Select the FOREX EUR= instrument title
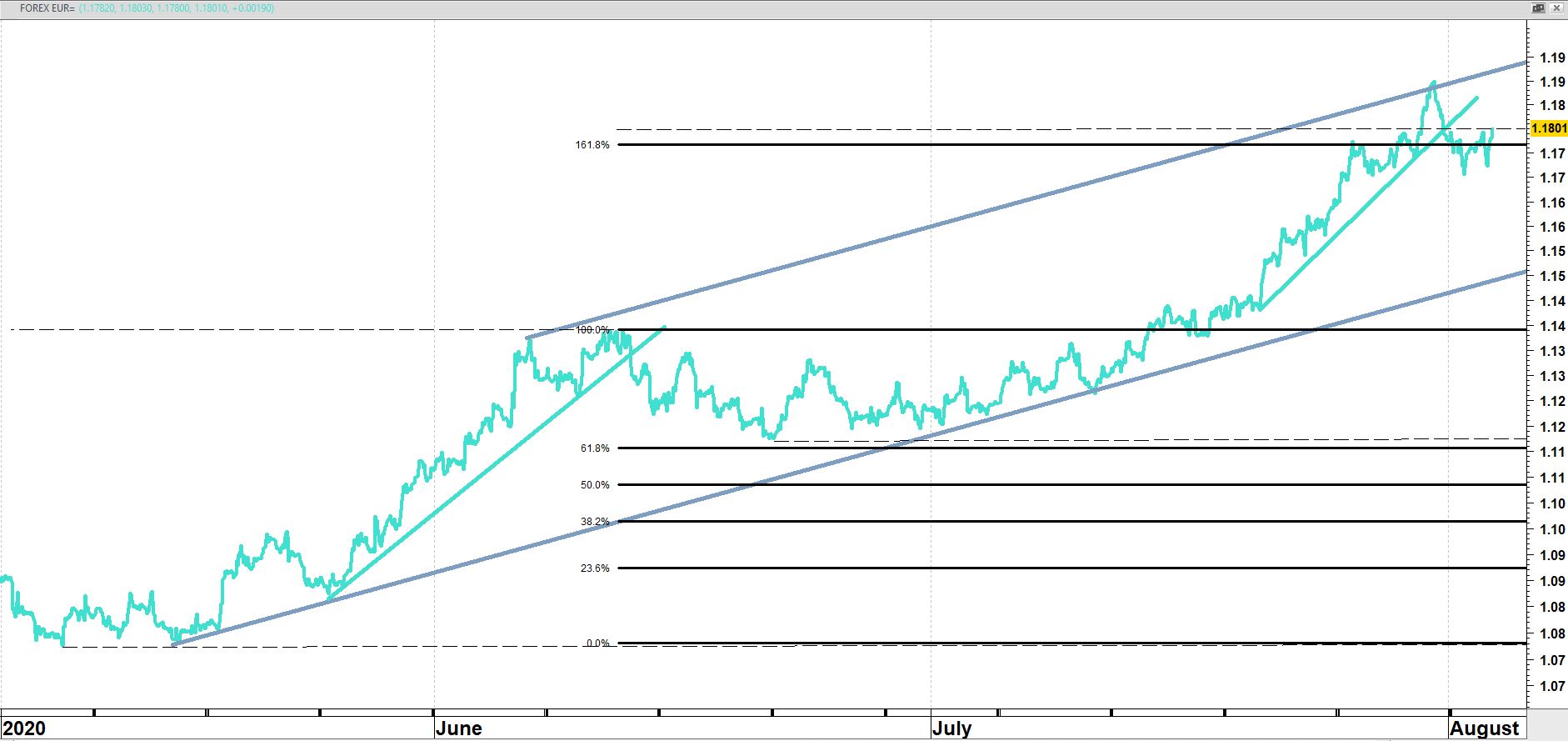This screenshot has width=1568, height=741. [47, 8]
